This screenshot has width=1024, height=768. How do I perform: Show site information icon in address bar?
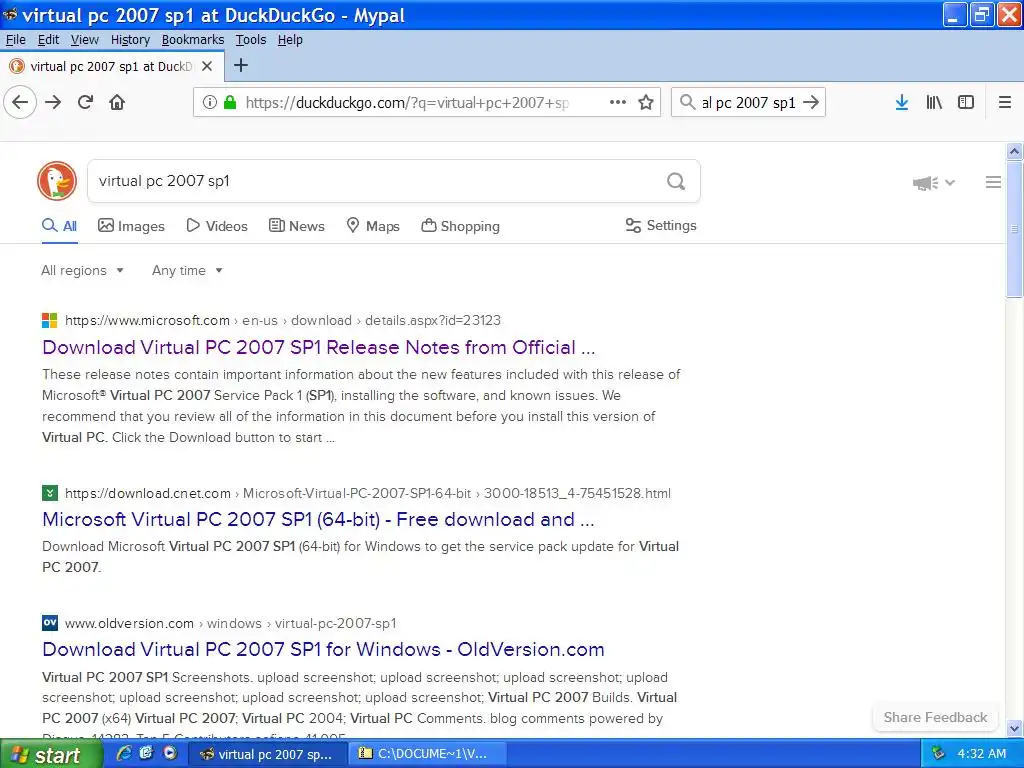[x=209, y=102]
